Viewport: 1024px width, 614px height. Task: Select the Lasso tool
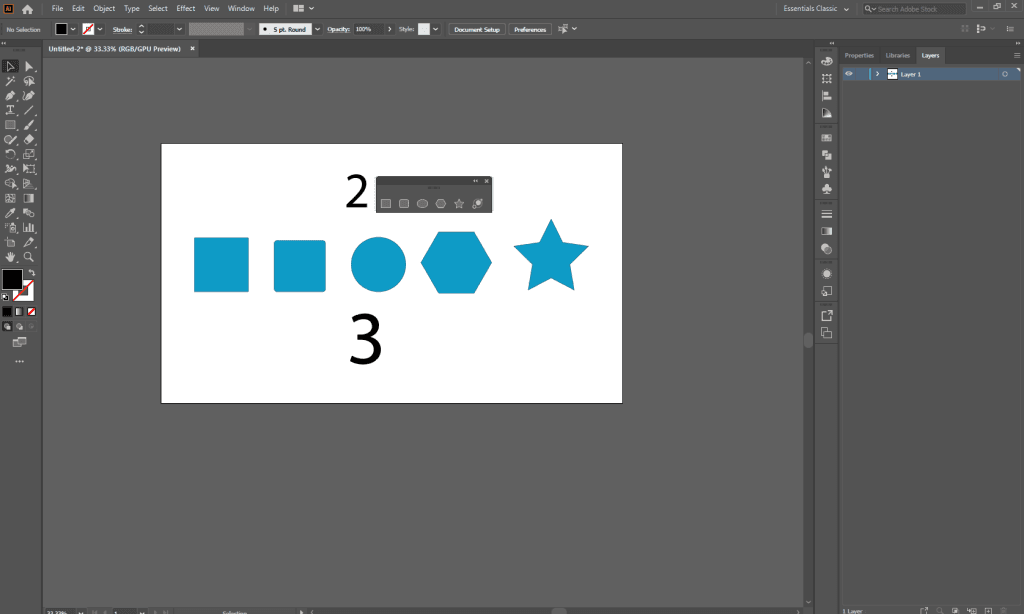pyautogui.click(x=29, y=81)
